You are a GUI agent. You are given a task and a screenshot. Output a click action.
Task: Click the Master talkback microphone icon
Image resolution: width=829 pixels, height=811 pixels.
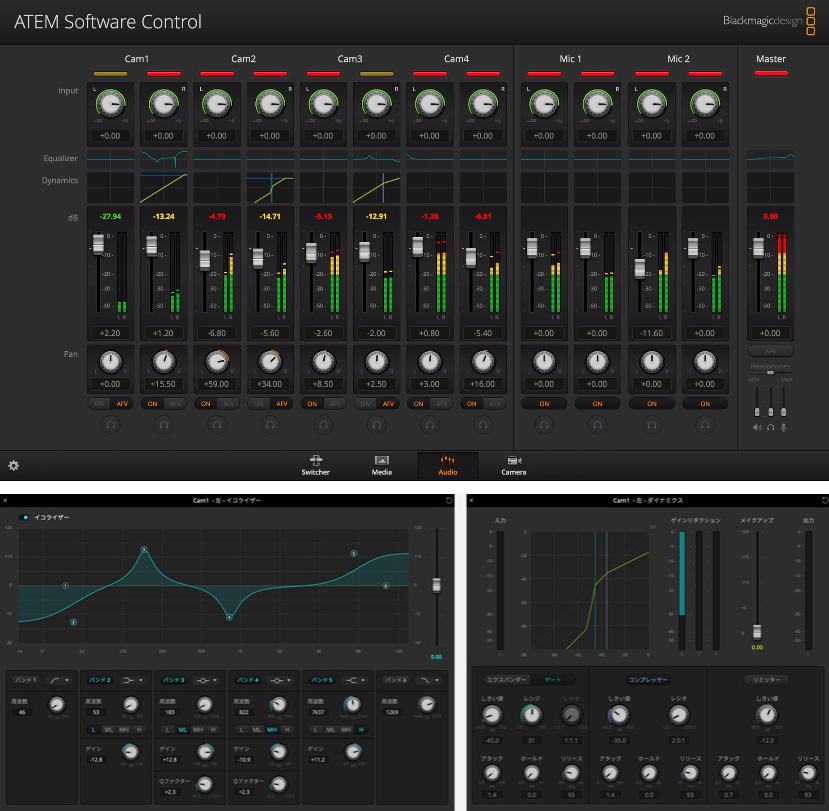784,427
